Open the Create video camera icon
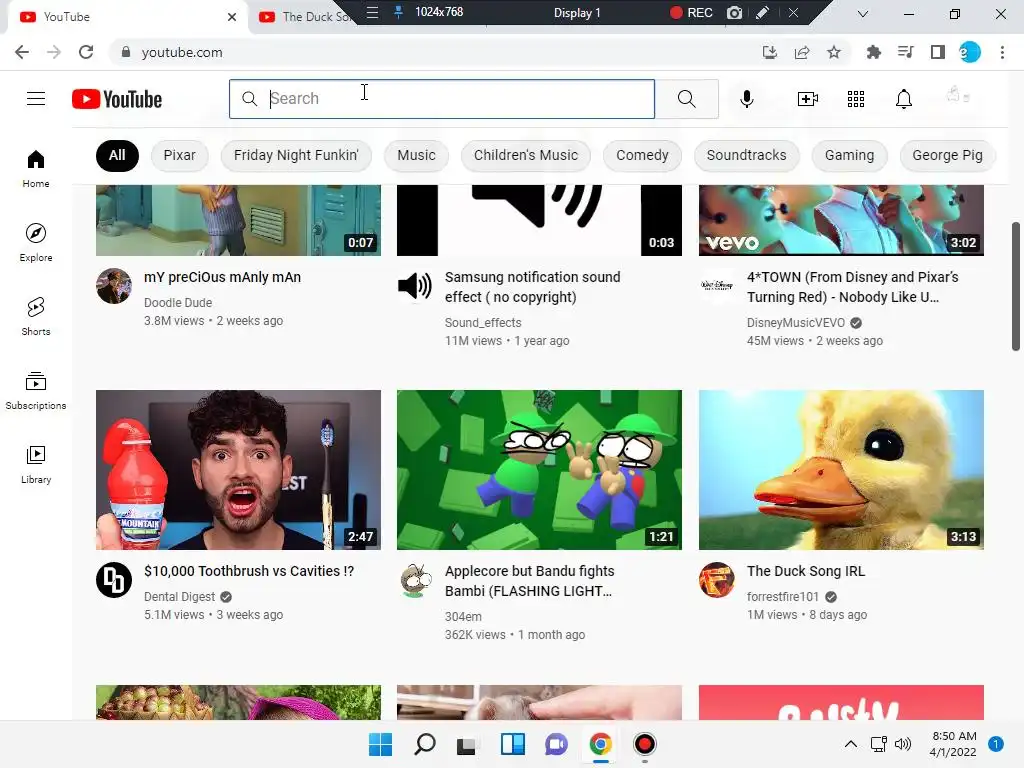Image resolution: width=1024 pixels, height=768 pixels. 808,99
